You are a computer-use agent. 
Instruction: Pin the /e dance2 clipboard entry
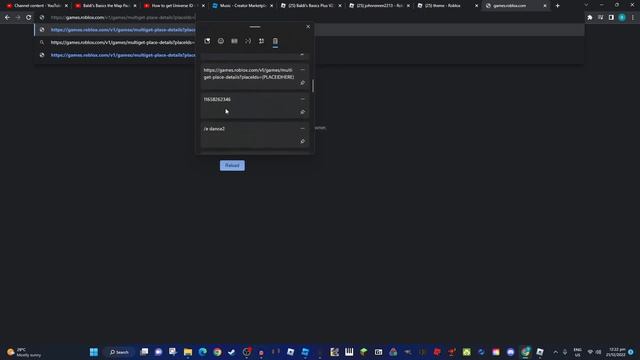click(x=302, y=141)
